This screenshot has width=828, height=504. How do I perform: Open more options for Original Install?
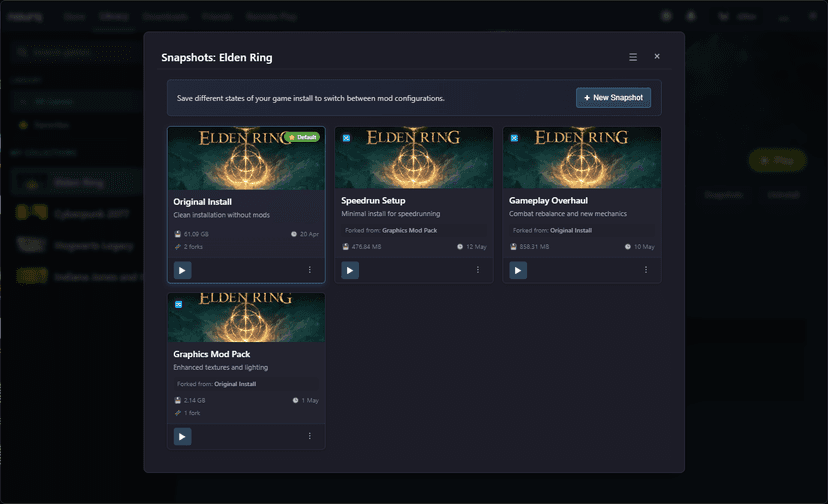(x=309, y=270)
